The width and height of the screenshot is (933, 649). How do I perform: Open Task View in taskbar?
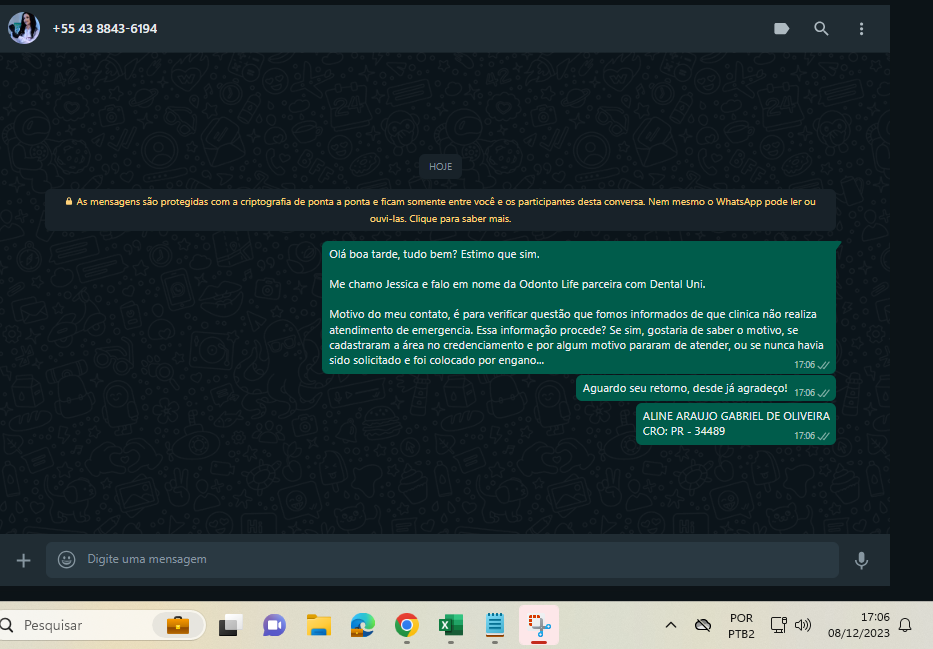[230, 625]
